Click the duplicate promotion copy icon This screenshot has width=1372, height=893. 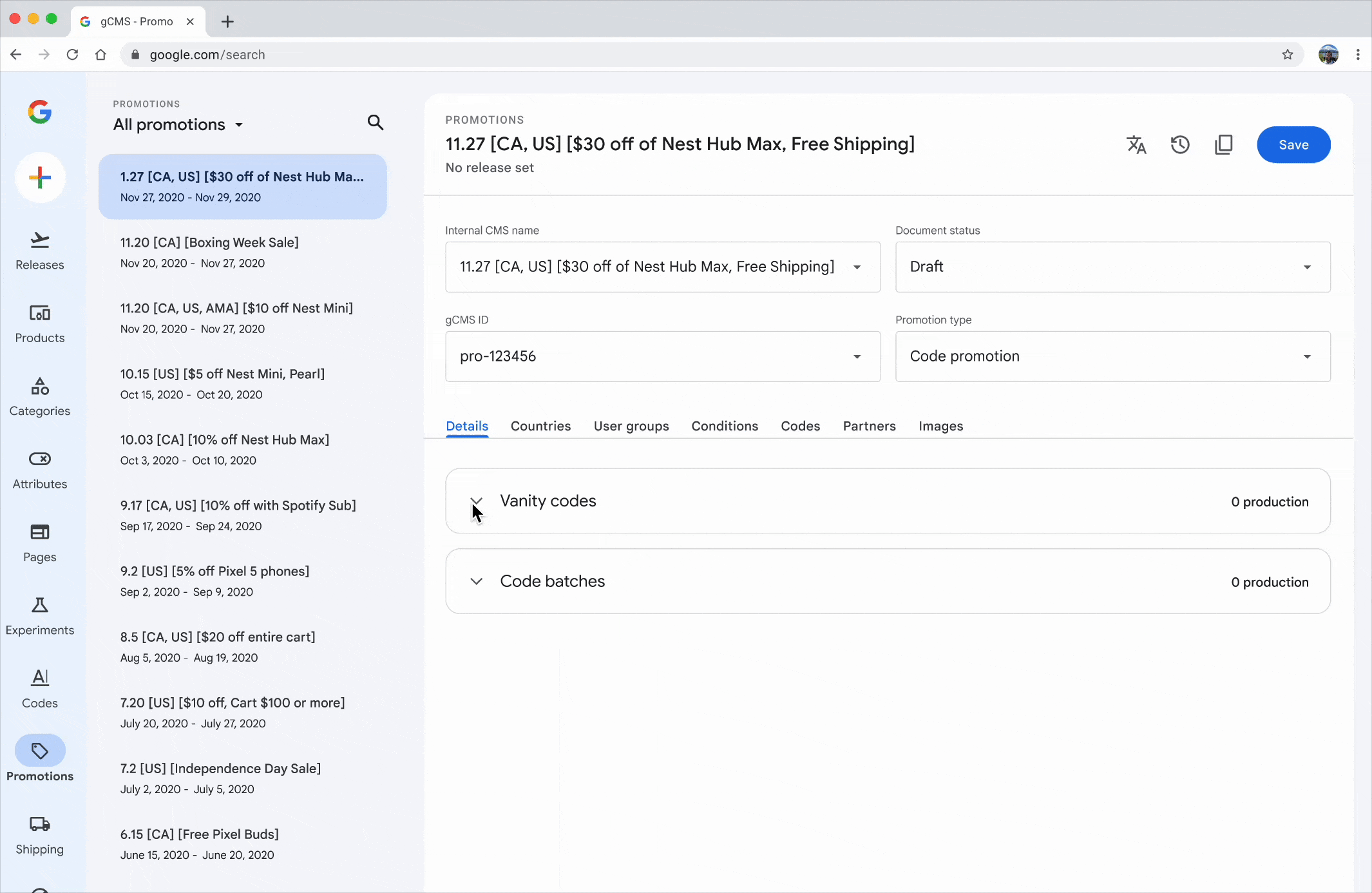[x=1223, y=145]
